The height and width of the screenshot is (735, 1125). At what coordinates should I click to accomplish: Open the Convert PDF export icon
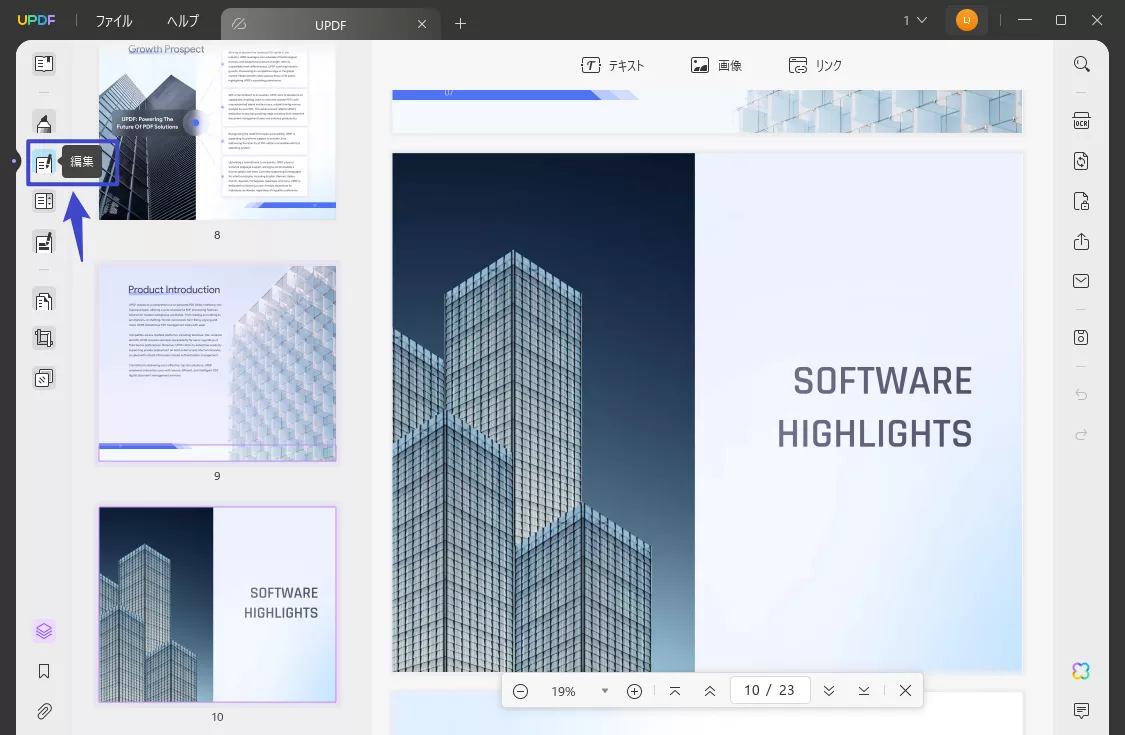[1081, 161]
